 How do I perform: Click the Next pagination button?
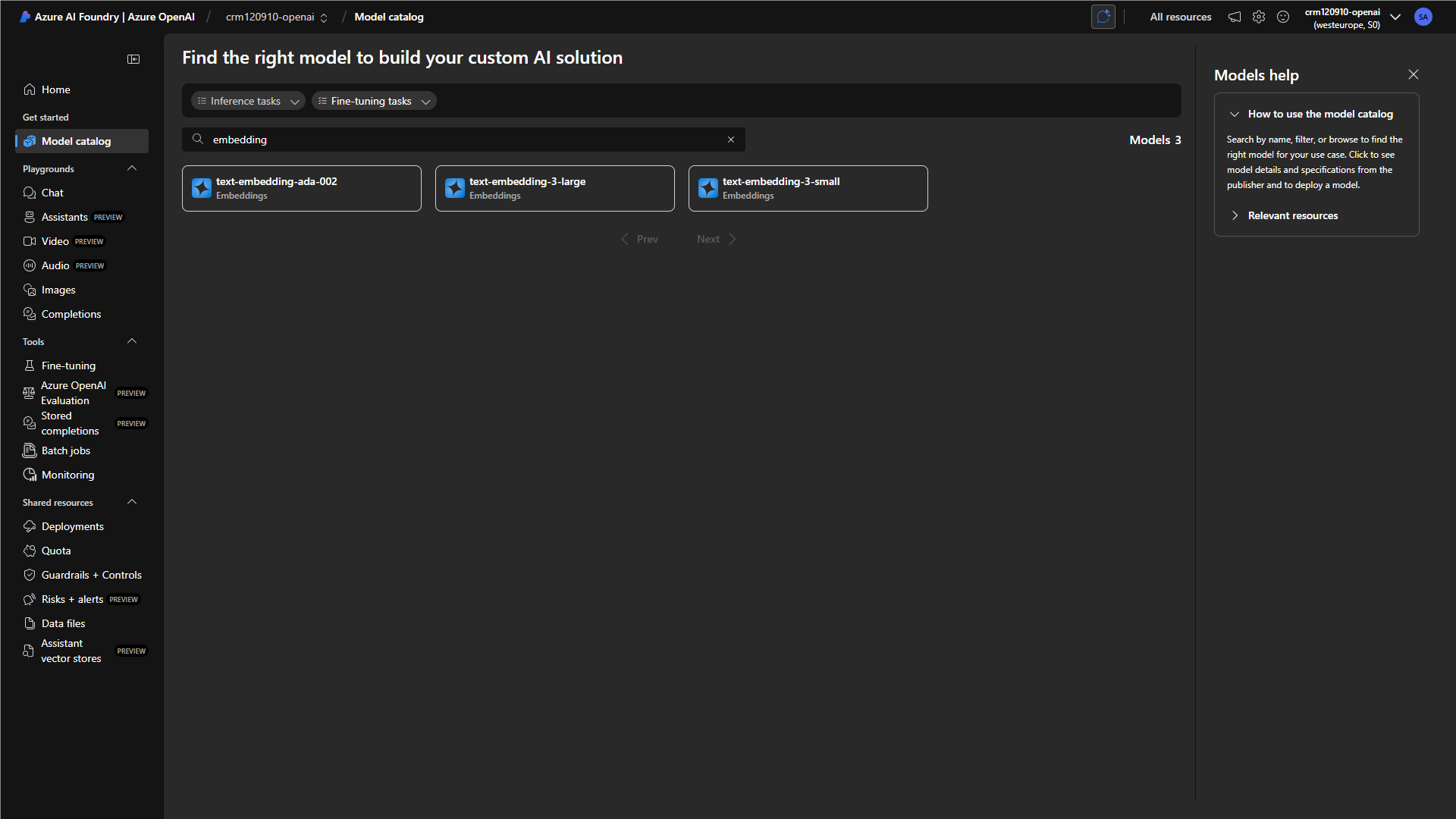[717, 239]
